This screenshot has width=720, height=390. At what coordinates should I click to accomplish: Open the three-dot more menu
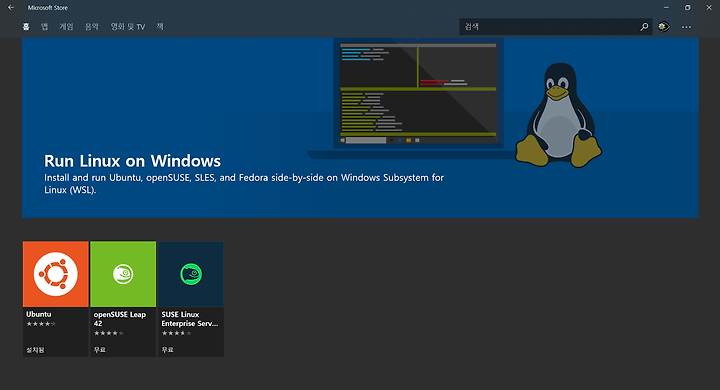(686, 27)
